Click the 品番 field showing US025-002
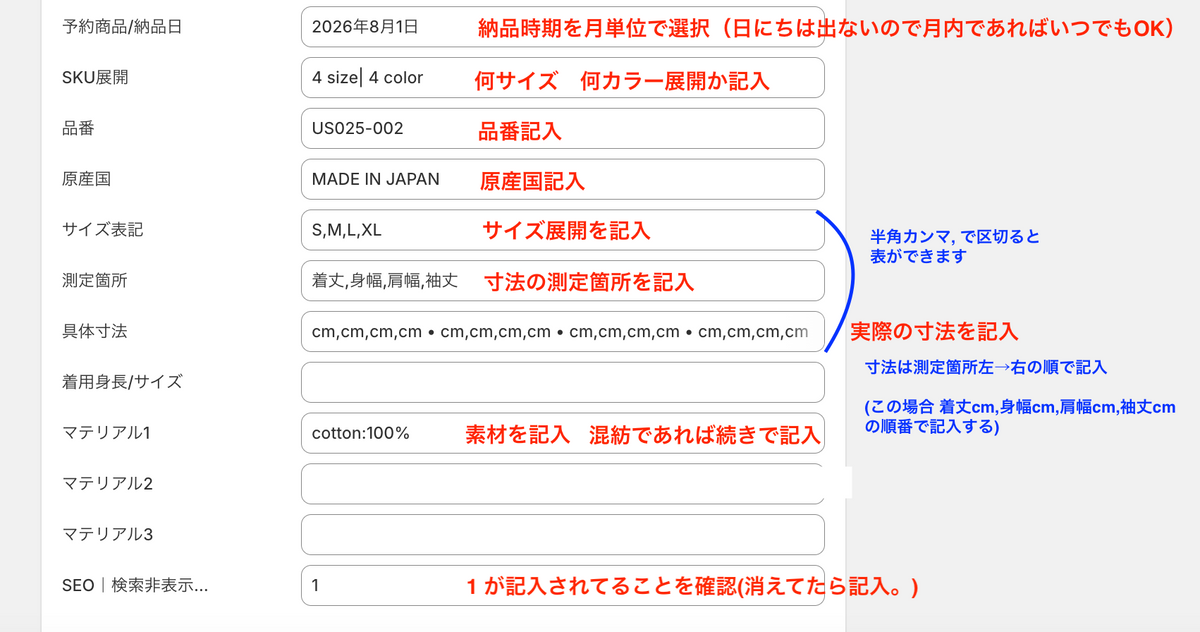Viewport: 1200px width, 632px height. click(562, 129)
